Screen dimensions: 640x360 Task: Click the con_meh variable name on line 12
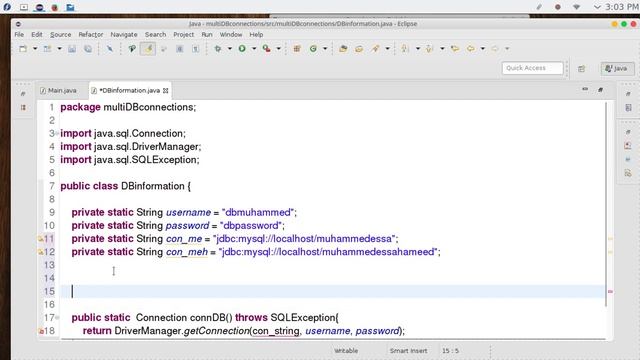click(187, 252)
